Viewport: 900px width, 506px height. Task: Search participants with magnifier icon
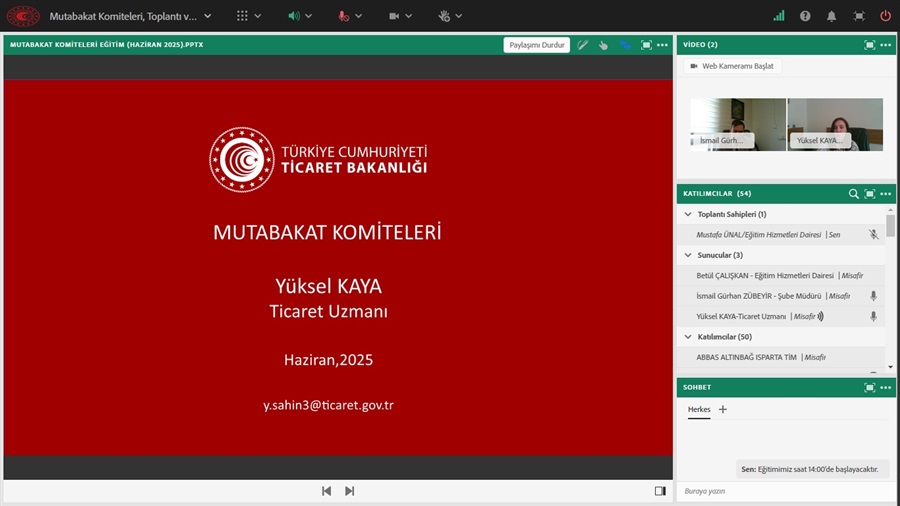[x=854, y=194]
